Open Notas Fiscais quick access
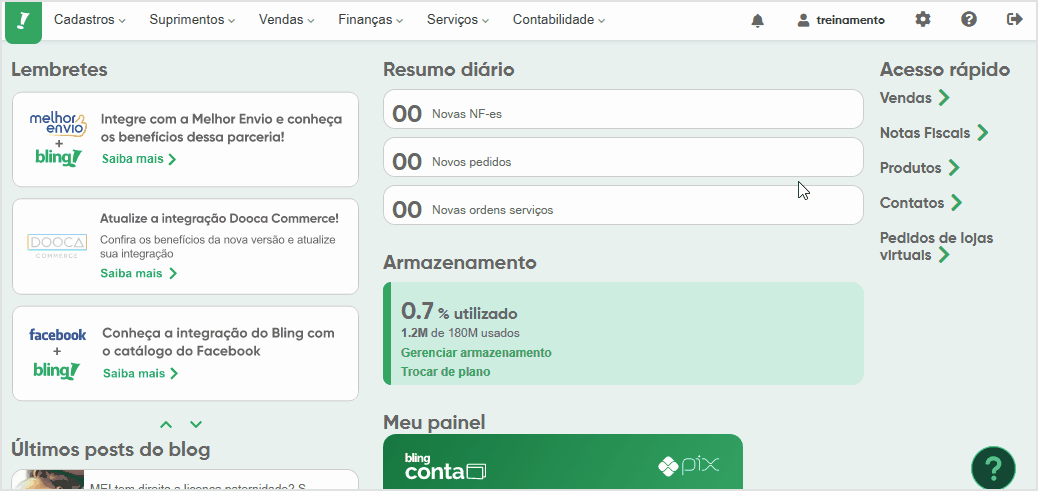1038x491 pixels. coord(933,133)
